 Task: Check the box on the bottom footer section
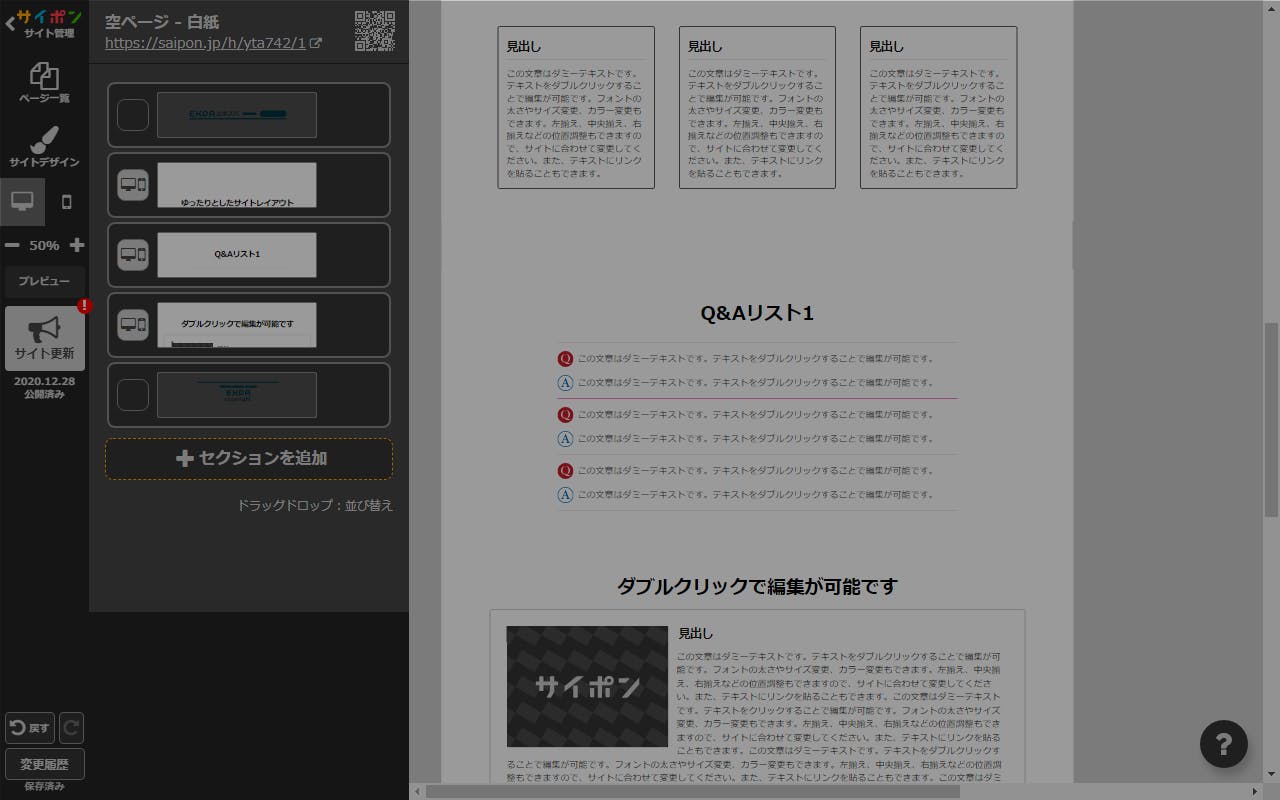133,395
